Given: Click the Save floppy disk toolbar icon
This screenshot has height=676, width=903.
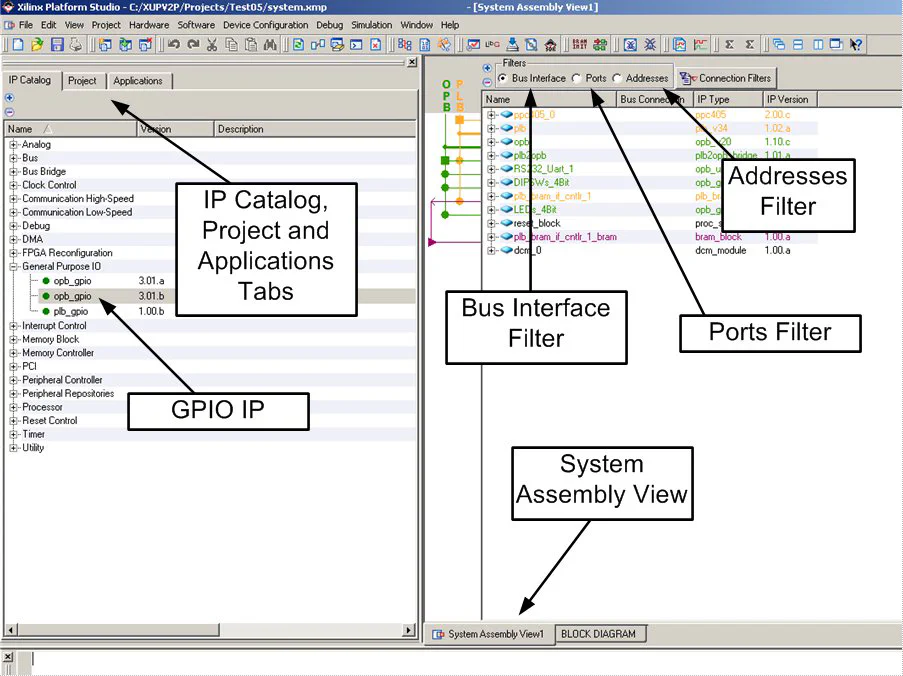Looking at the screenshot, I should click(57, 45).
